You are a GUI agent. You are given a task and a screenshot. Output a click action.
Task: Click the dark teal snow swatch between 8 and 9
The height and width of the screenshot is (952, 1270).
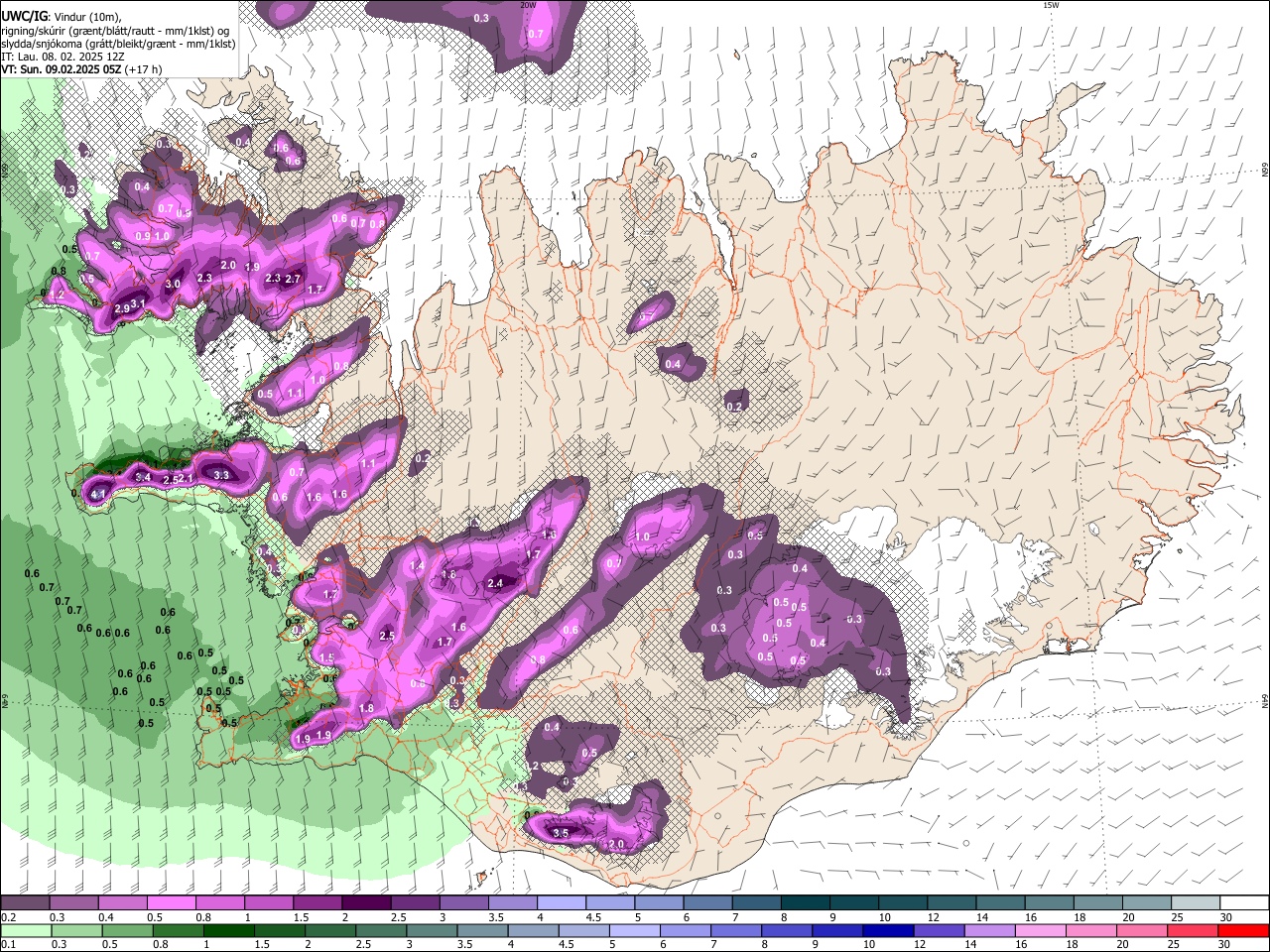click(805, 903)
